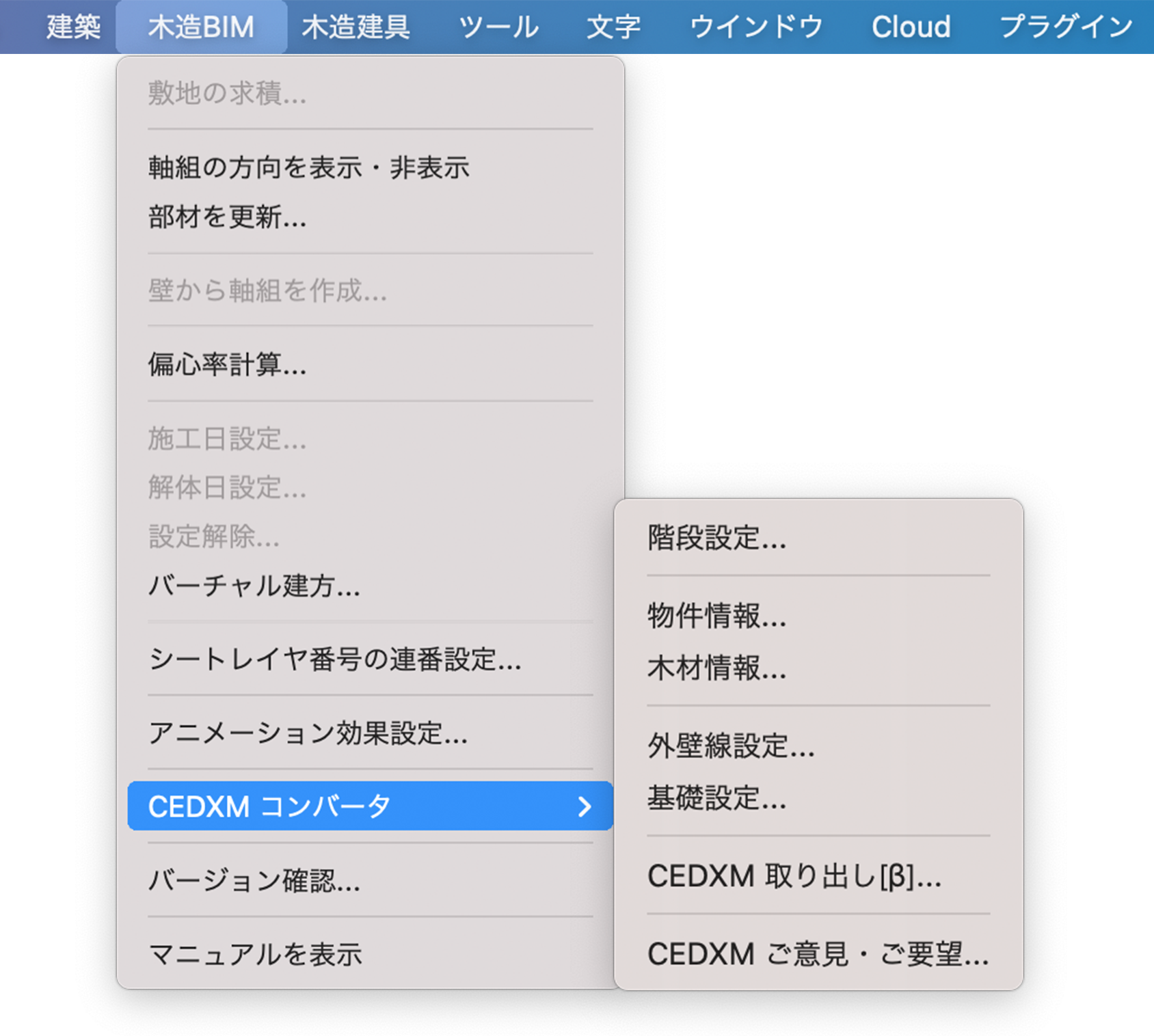This screenshot has height=1036, width=1154.
Task: Expand CEDXM コンバータ submenu arrow
Action: pos(585,806)
